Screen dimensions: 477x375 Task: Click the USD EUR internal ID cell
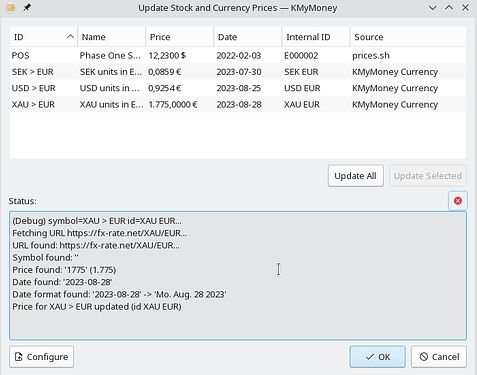click(x=316, y=88)
